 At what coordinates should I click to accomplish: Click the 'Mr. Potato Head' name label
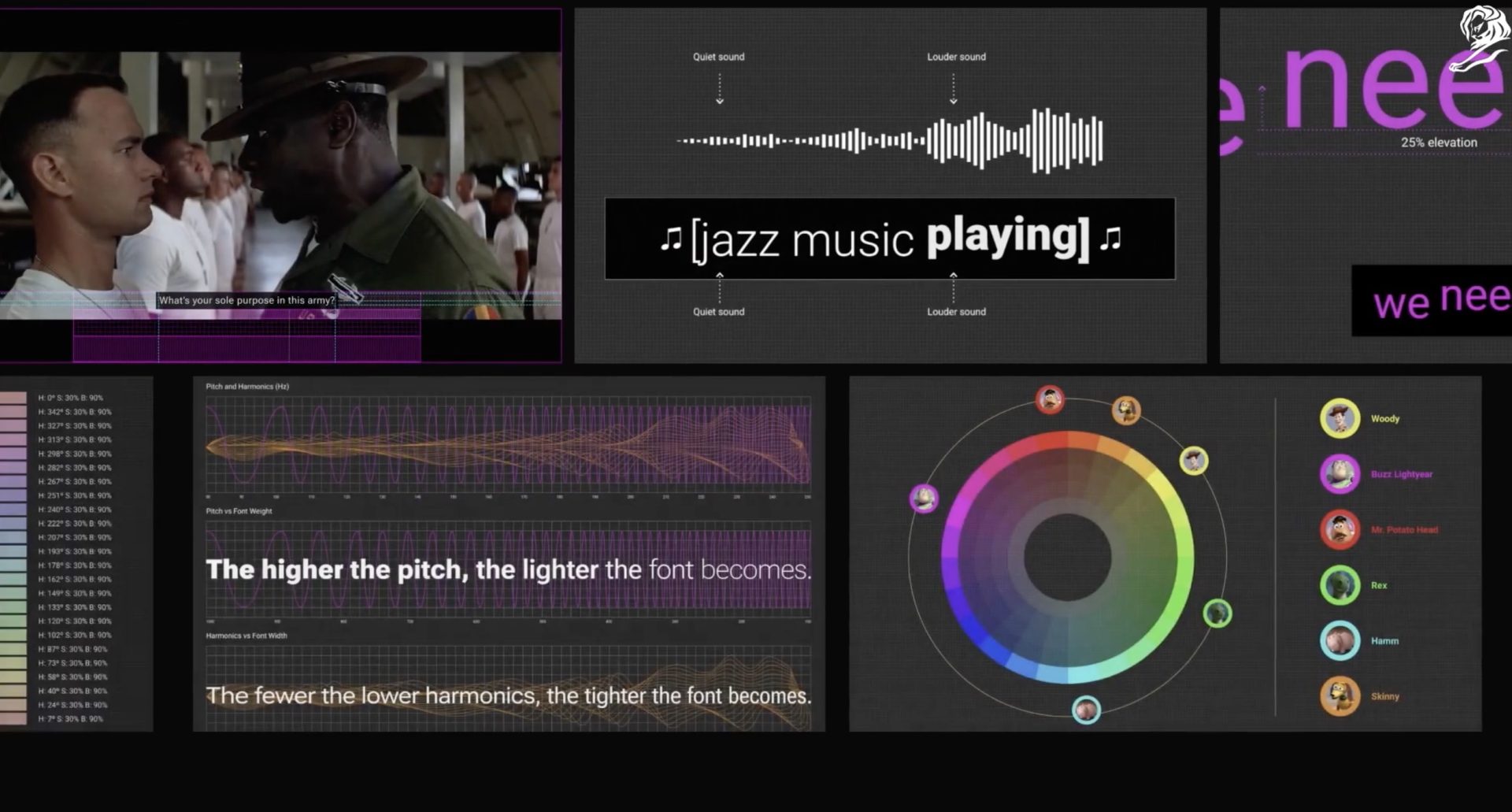pyautogui.click(x=1404, y=530)
